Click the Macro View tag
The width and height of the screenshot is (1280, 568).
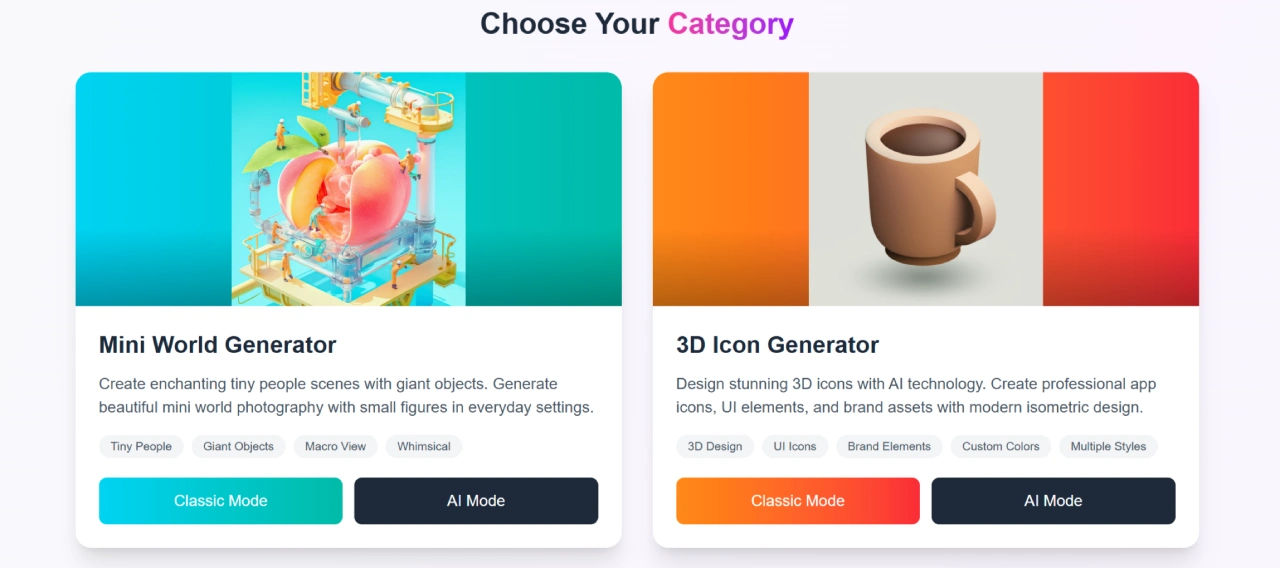pyautogui.click(x=335, y=446)
